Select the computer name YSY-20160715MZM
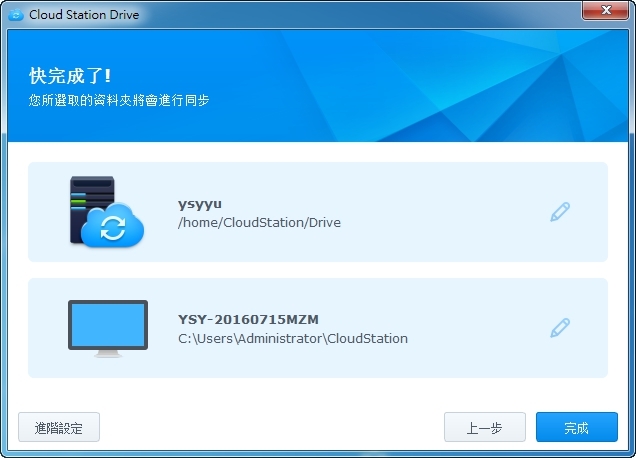The image size is (636, 458). 248,320
